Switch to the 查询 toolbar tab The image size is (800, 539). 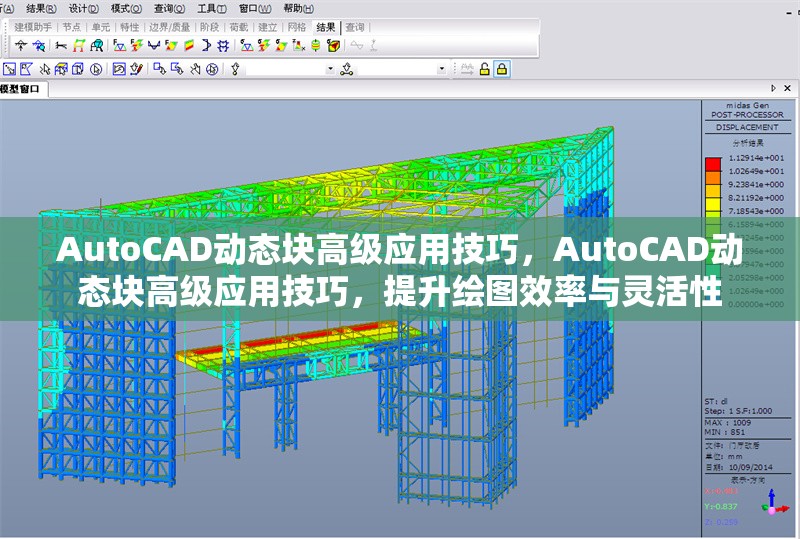pos(355,27)
